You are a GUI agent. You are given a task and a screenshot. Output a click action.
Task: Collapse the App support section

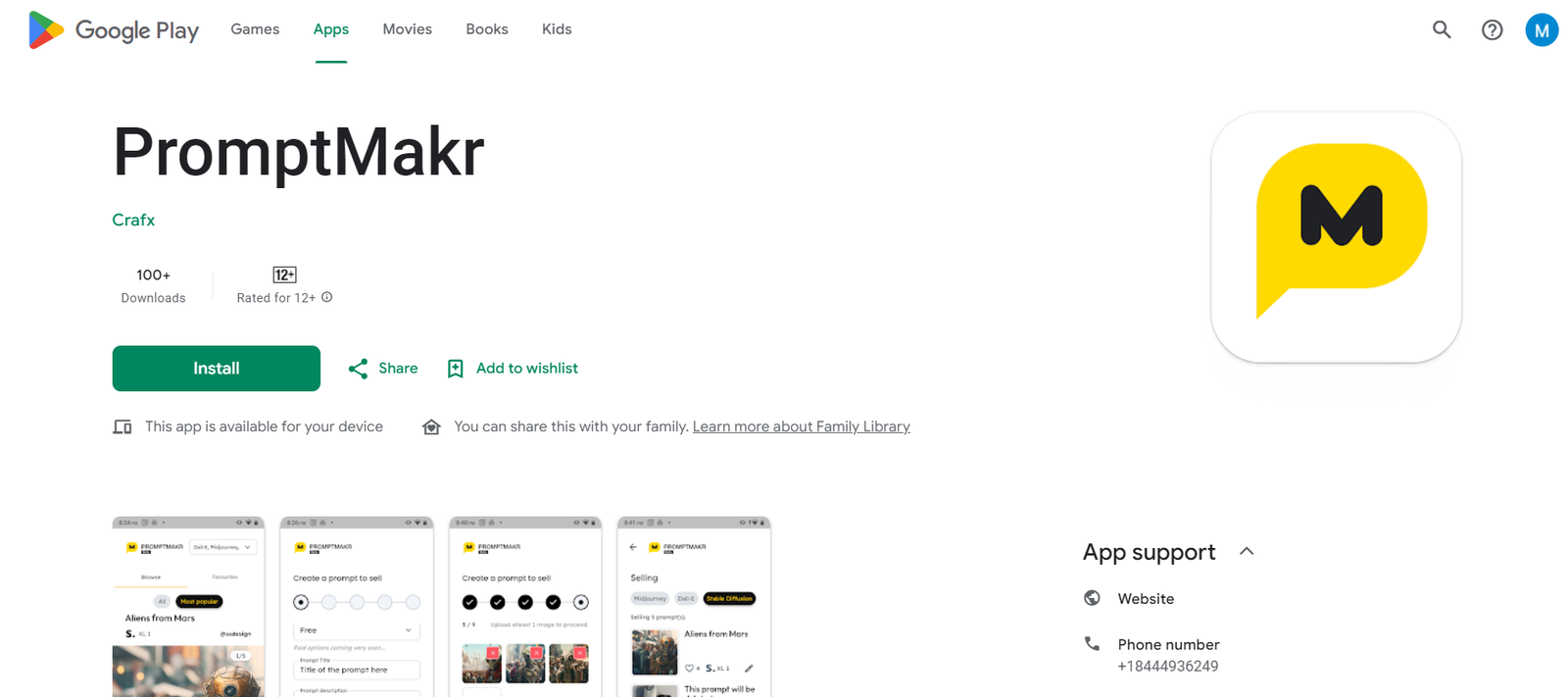pos(1247,551)
